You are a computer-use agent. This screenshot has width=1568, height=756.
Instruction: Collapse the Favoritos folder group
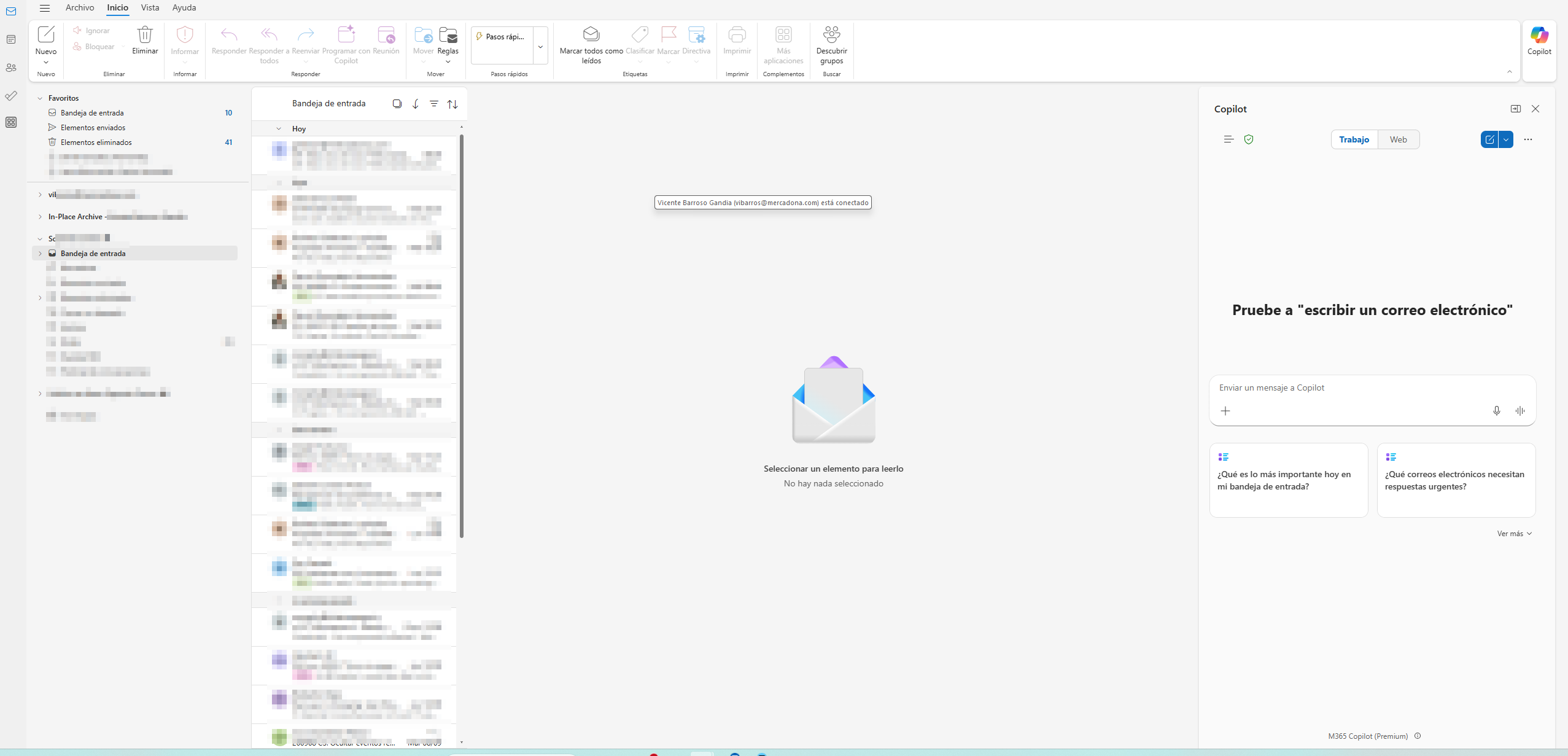click(x=40, y=98)
